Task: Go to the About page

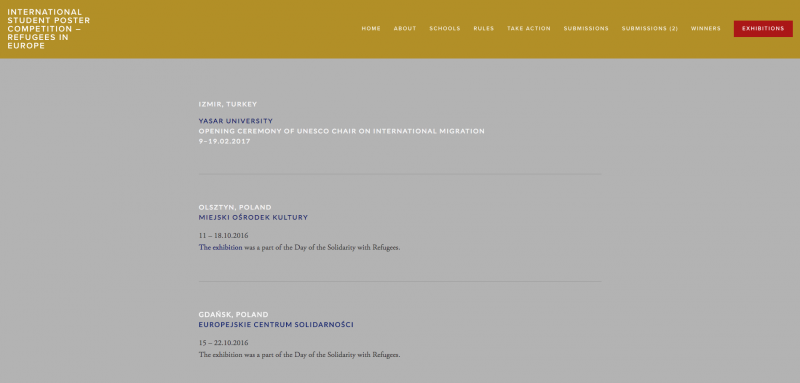Action: pos(405,29)
